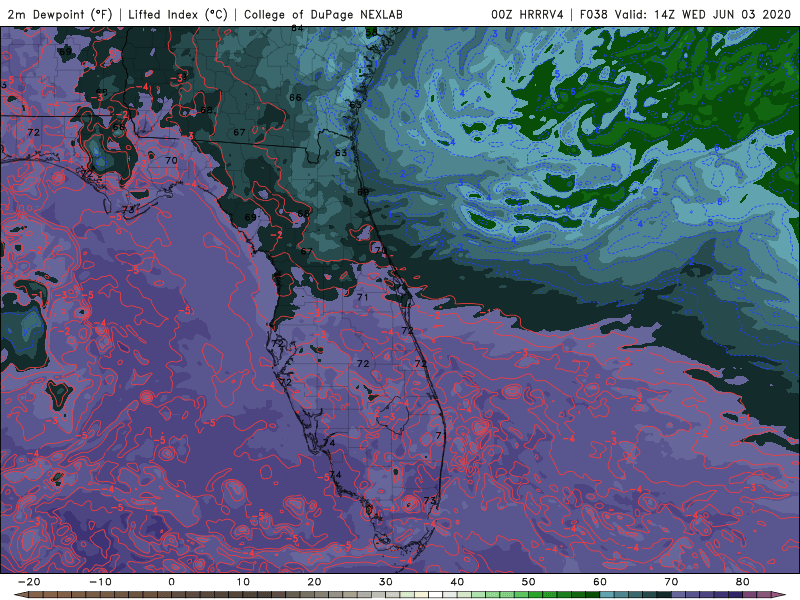This screenshot has height=600, width=800.
Task: Click the '64' dewpoint value at top of map
Action: pyautogui.click(x=297, y=28)
